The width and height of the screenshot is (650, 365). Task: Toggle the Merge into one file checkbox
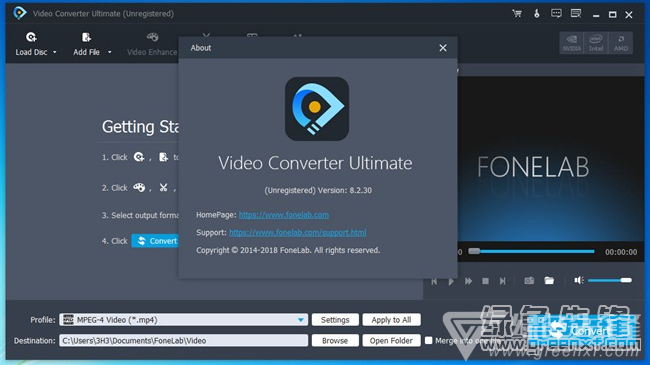[429, 341]
